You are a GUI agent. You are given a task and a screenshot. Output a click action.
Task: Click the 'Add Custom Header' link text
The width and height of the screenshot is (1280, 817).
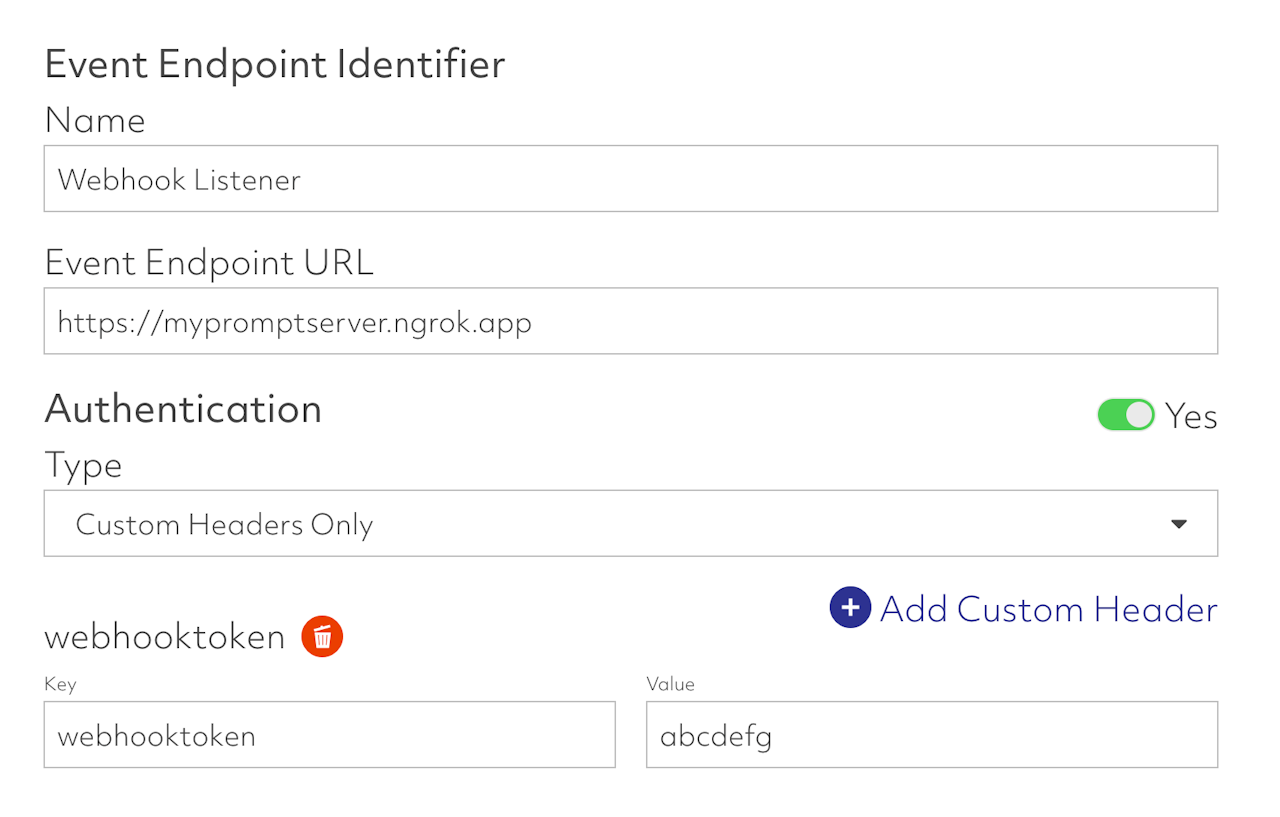[1048, 609]
